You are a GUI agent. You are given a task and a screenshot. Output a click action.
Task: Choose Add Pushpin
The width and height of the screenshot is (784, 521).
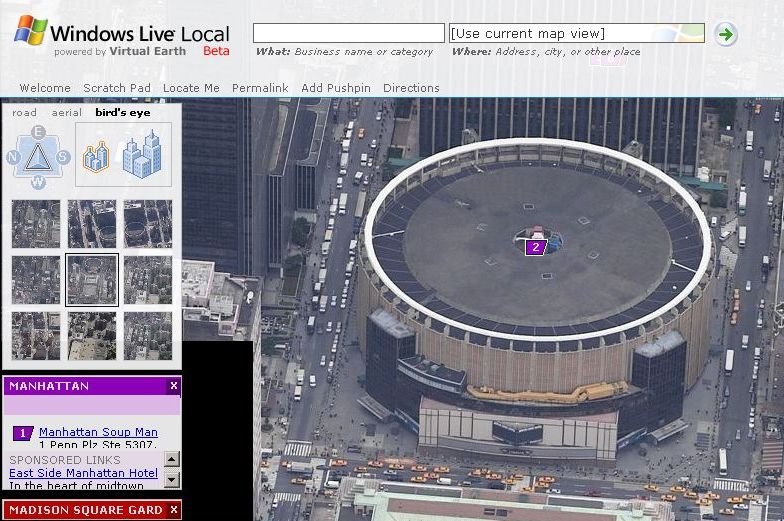(x=336, y=88)
